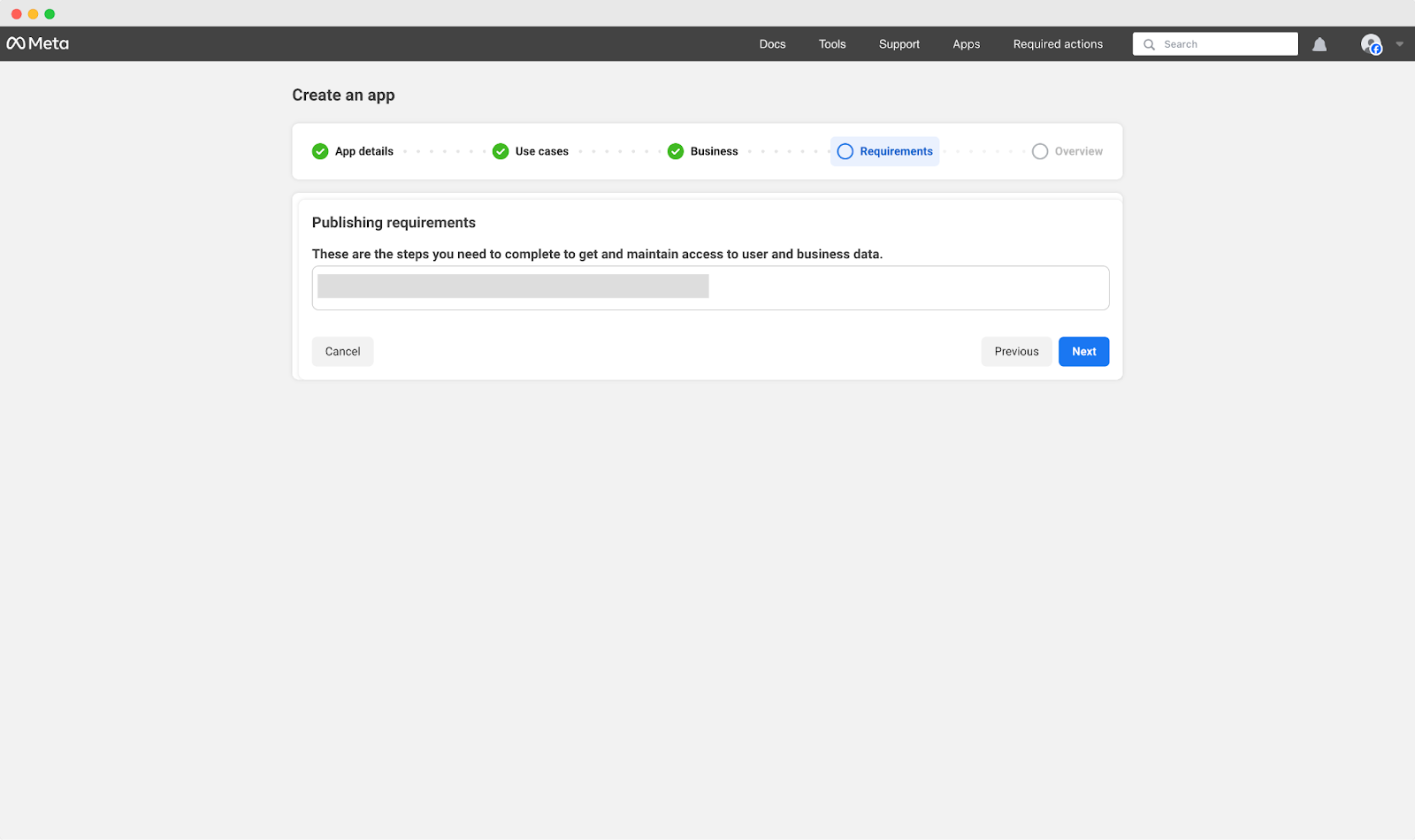1415x840 pixels.
Task: Select the Overview step circle
Action: coord(1040,151)
